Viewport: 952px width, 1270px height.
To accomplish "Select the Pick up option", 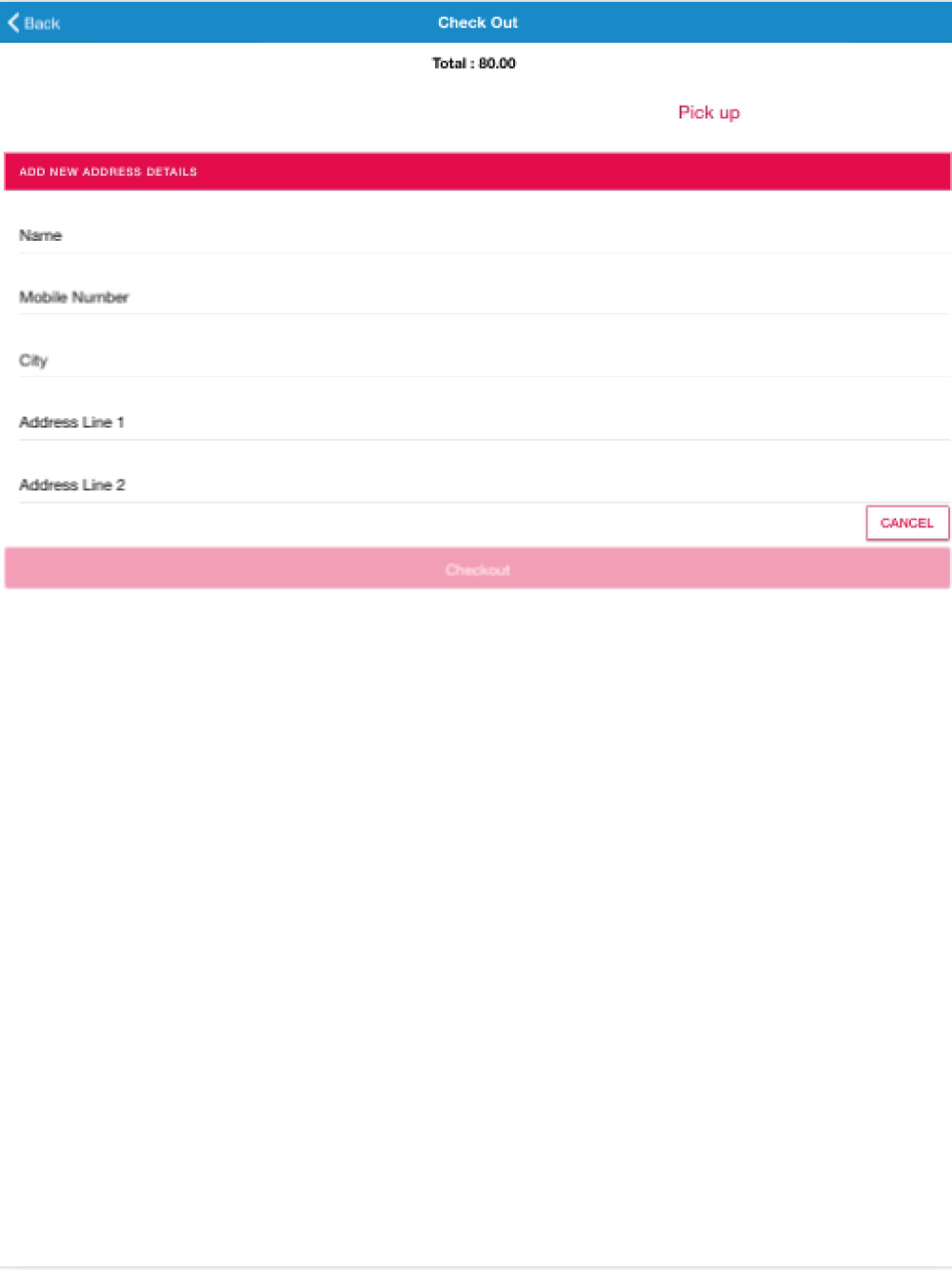I will 708,112.
